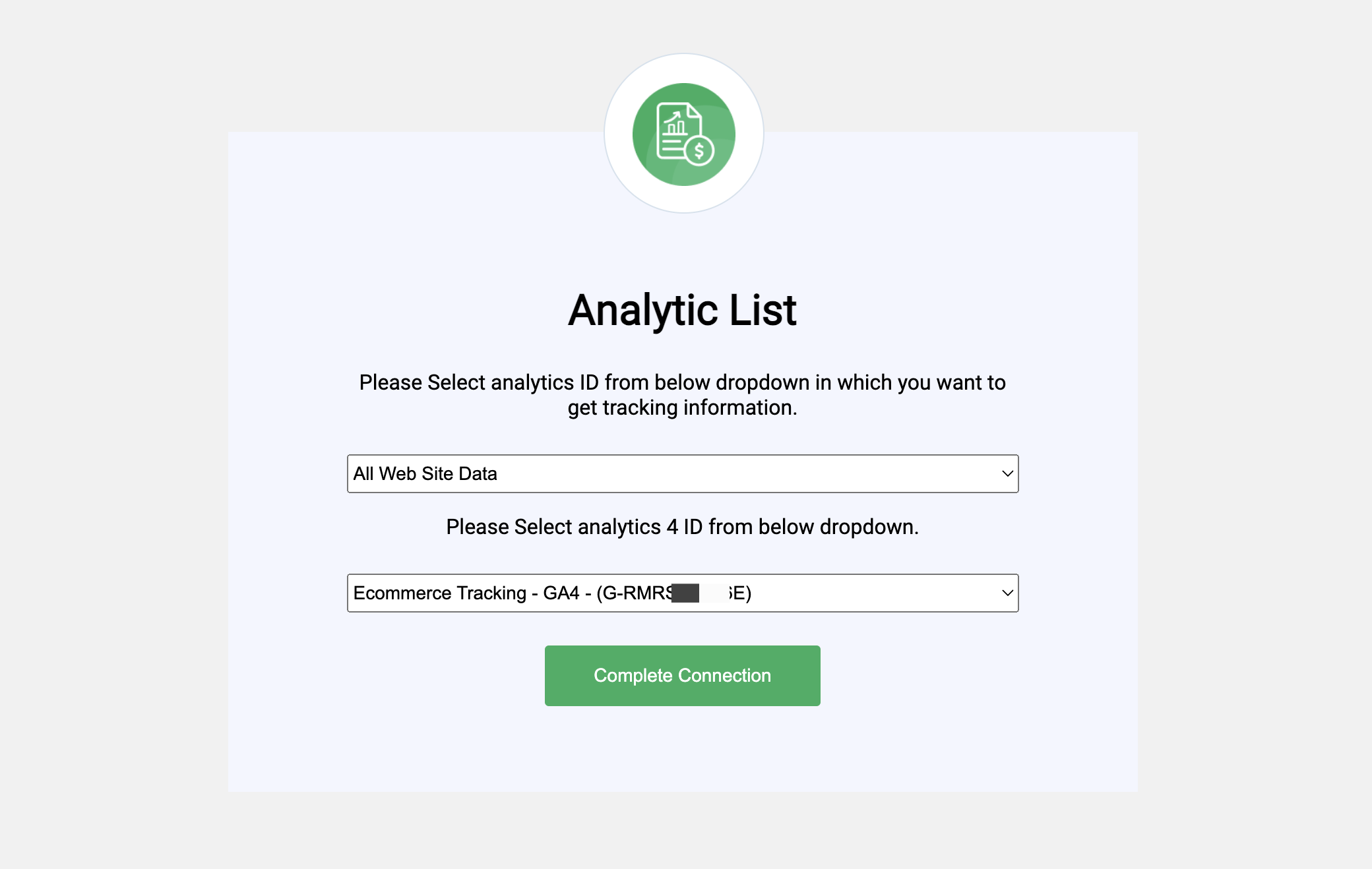Click the green analytics report logo
The width and height of the screenshot is (1372, 869).
[683, 134]
